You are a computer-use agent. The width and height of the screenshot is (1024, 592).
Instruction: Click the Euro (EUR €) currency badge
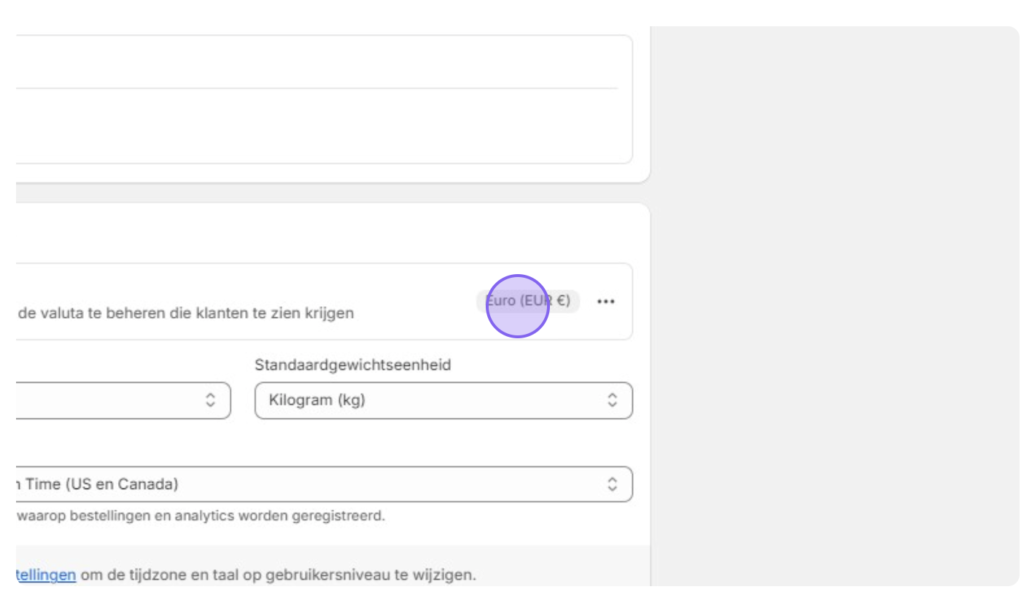point(528,301)
